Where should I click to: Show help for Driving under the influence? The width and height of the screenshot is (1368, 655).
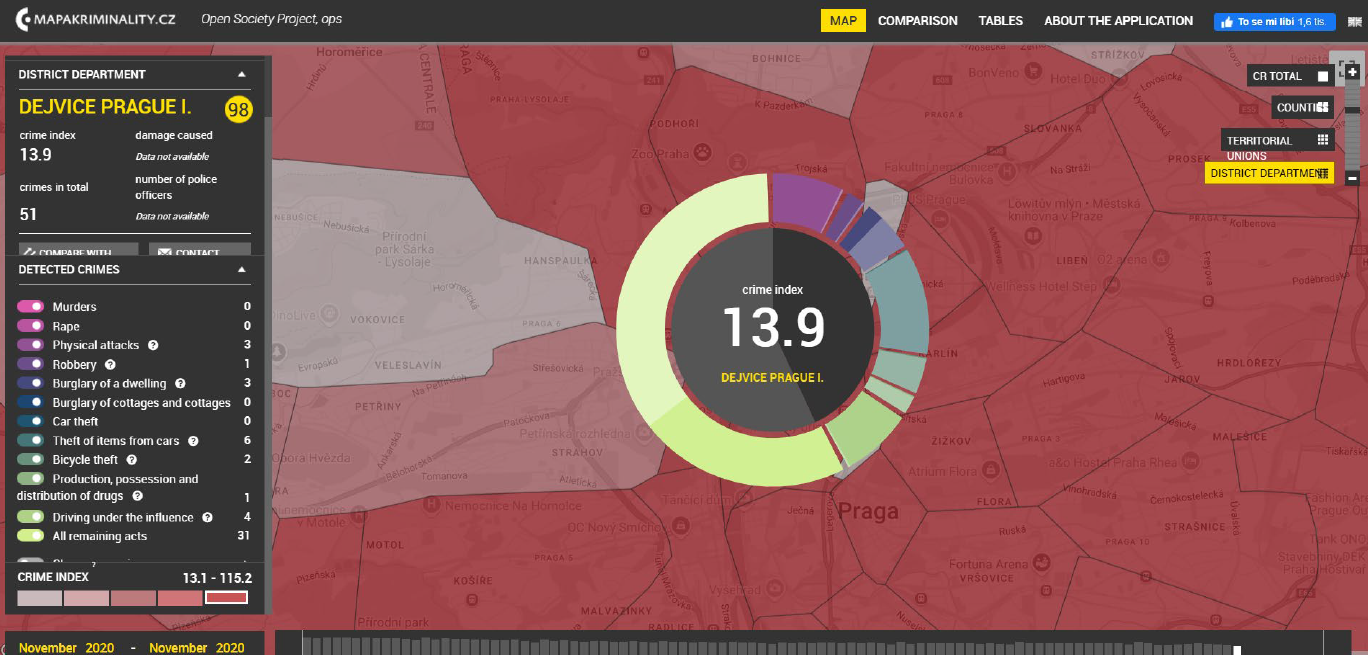[207, 518]
